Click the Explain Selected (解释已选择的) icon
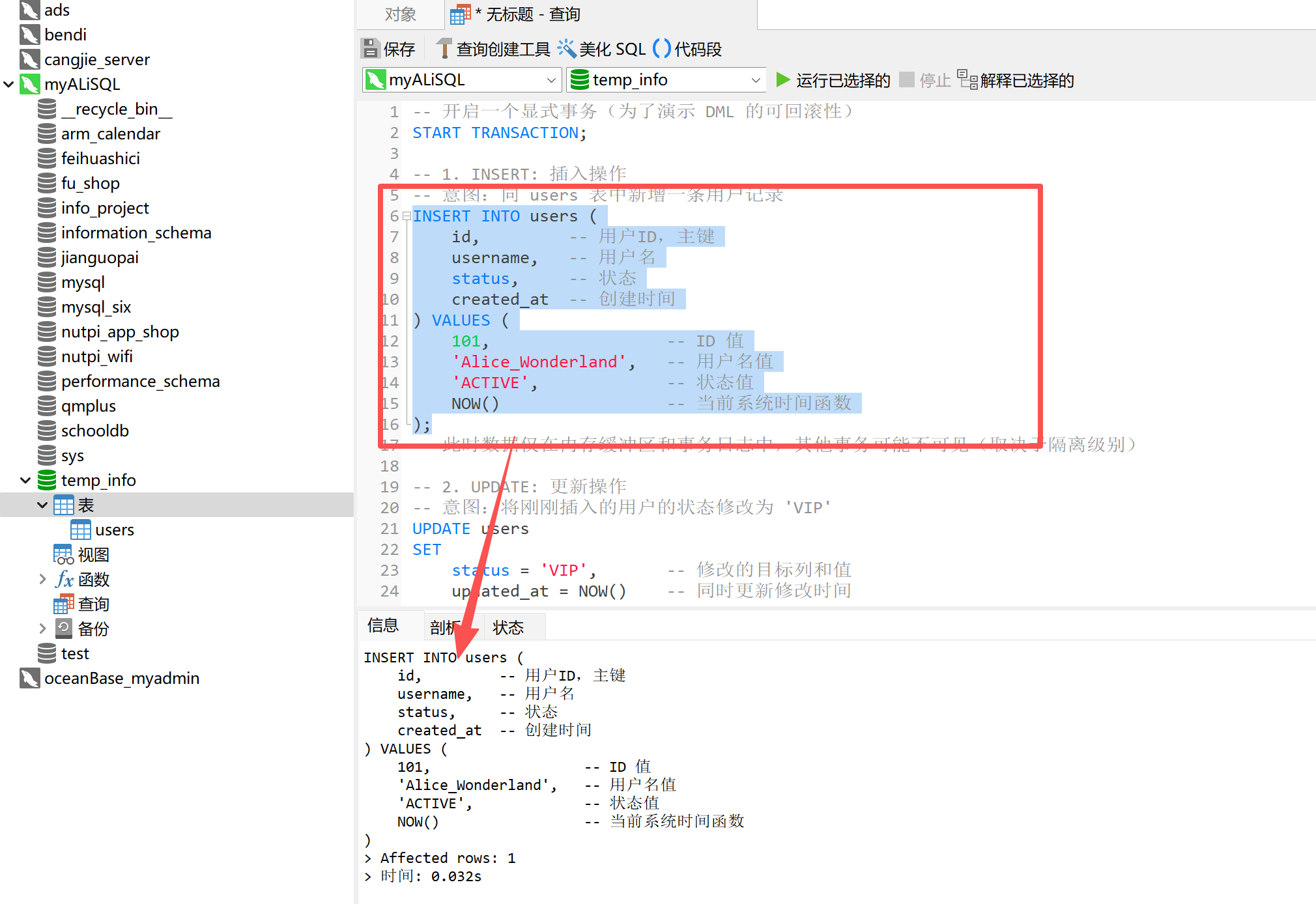The image size is (1316, 904). (967, 80)
